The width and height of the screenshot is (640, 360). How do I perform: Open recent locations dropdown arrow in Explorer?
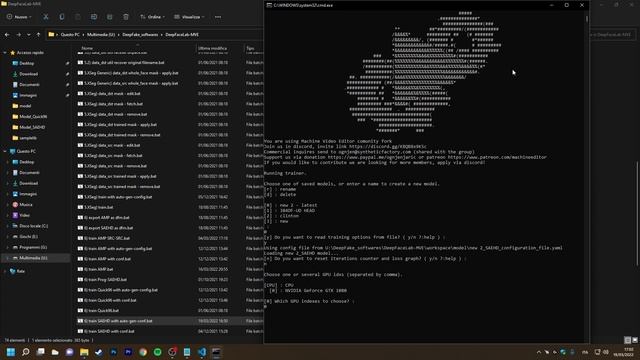(x=29, y=35)
